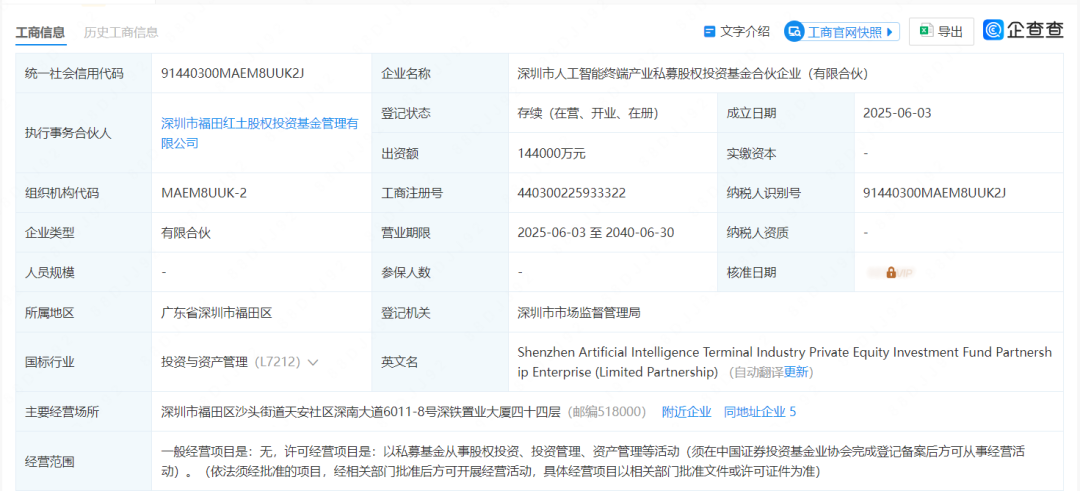Click the 企查查 logo
This screenshot has width=1080, height=491.
point(1023,30)
